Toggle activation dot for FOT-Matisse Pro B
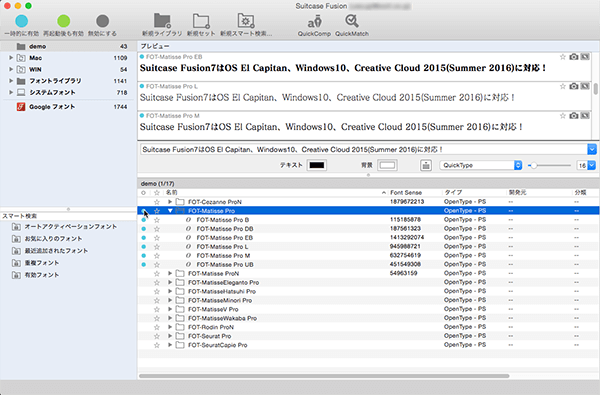600x395 pixels. point(143,220)
